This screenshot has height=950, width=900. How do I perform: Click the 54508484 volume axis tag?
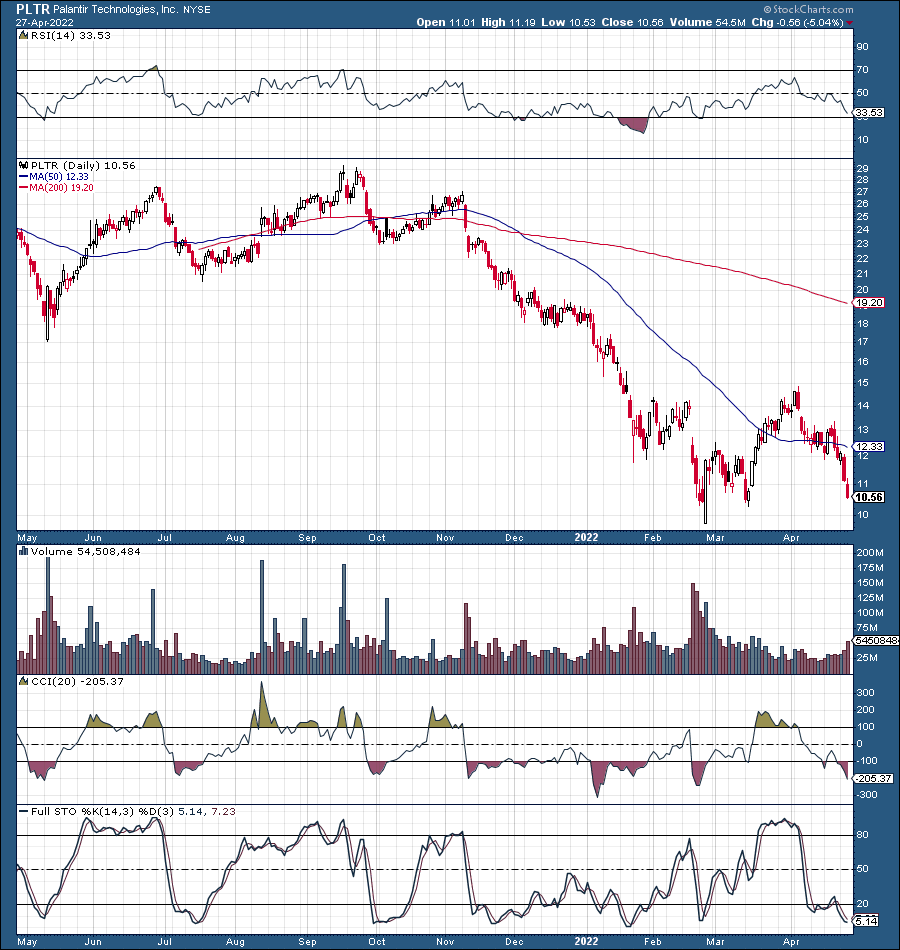(x=876, y=640)
